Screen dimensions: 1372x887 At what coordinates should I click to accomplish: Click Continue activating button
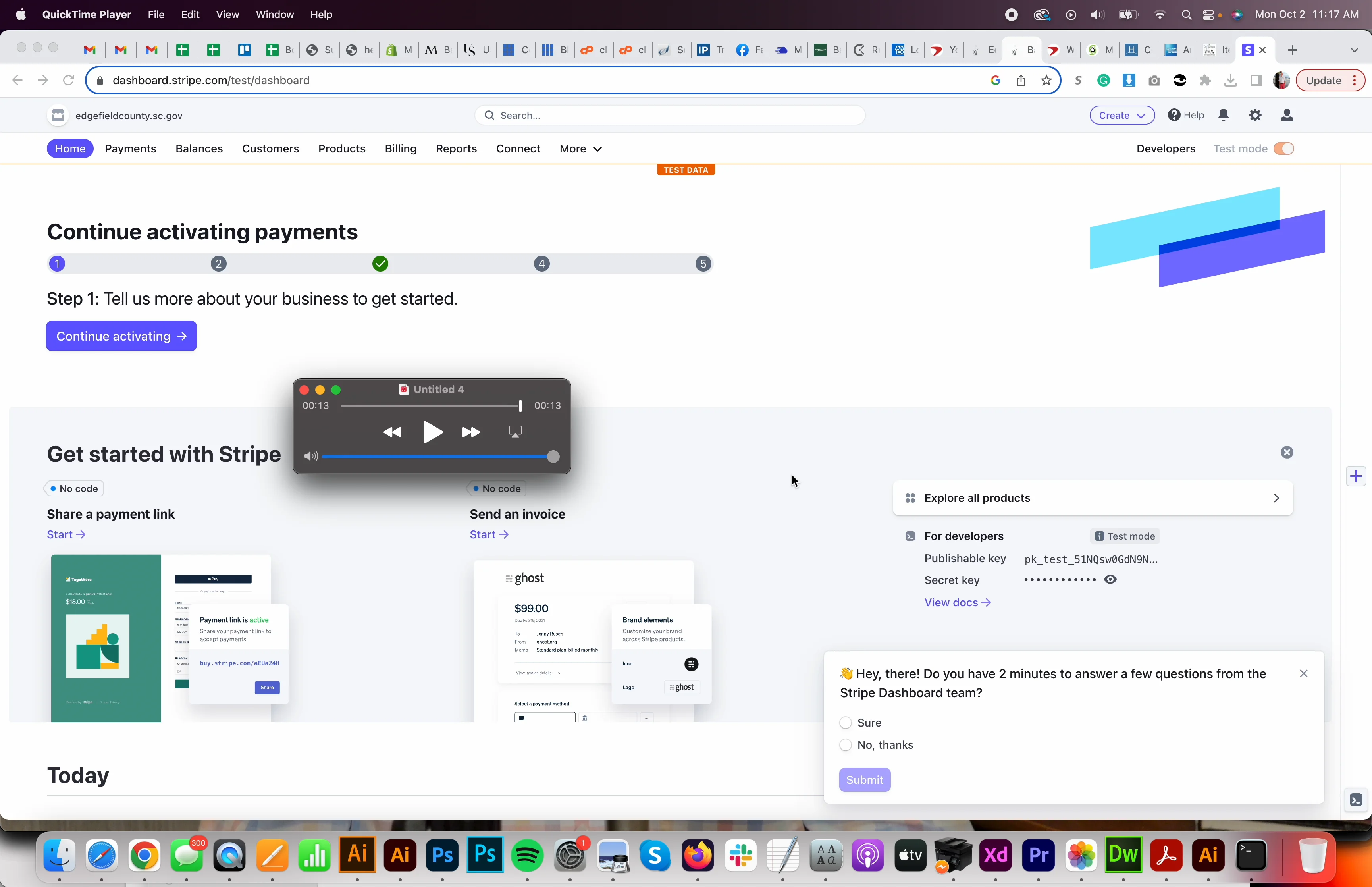pos(121,336)
